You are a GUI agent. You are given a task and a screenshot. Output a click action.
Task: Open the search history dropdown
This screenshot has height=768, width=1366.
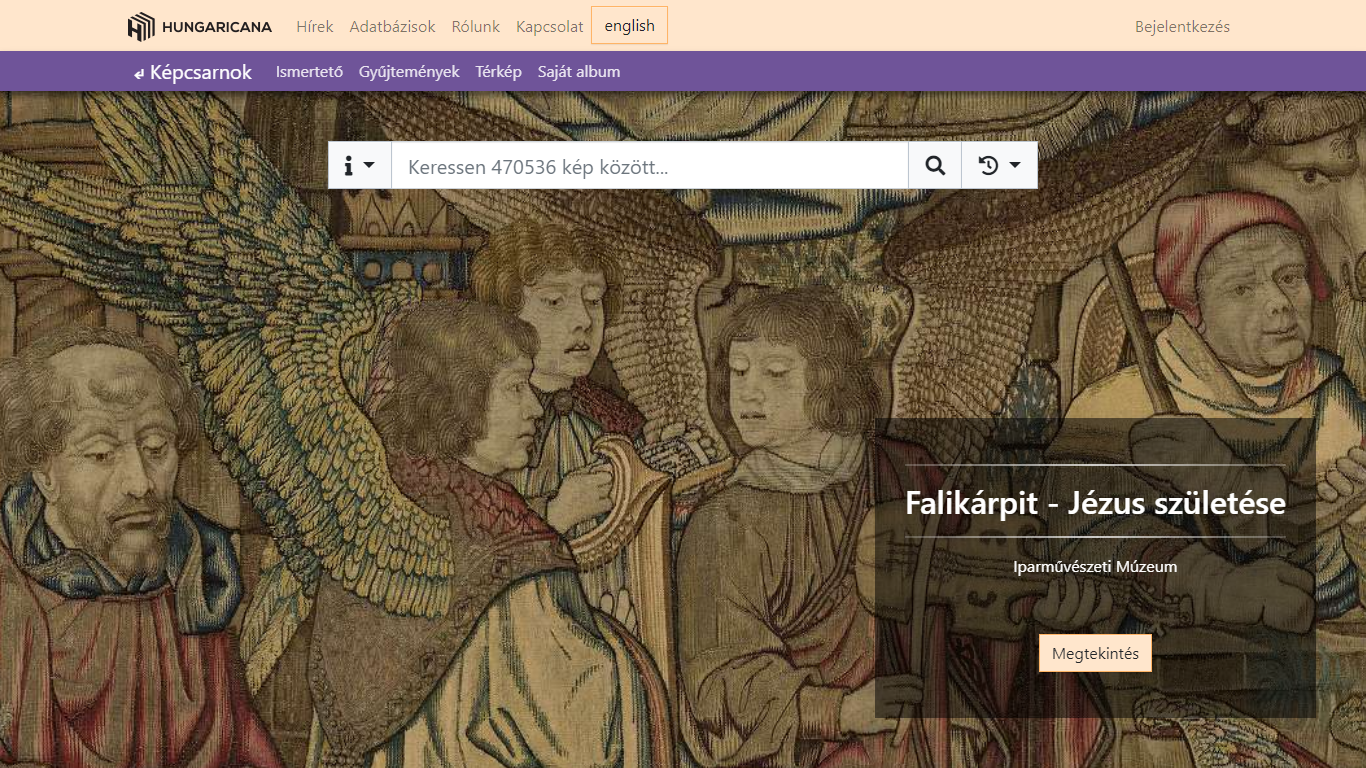[x=999, y=166]
